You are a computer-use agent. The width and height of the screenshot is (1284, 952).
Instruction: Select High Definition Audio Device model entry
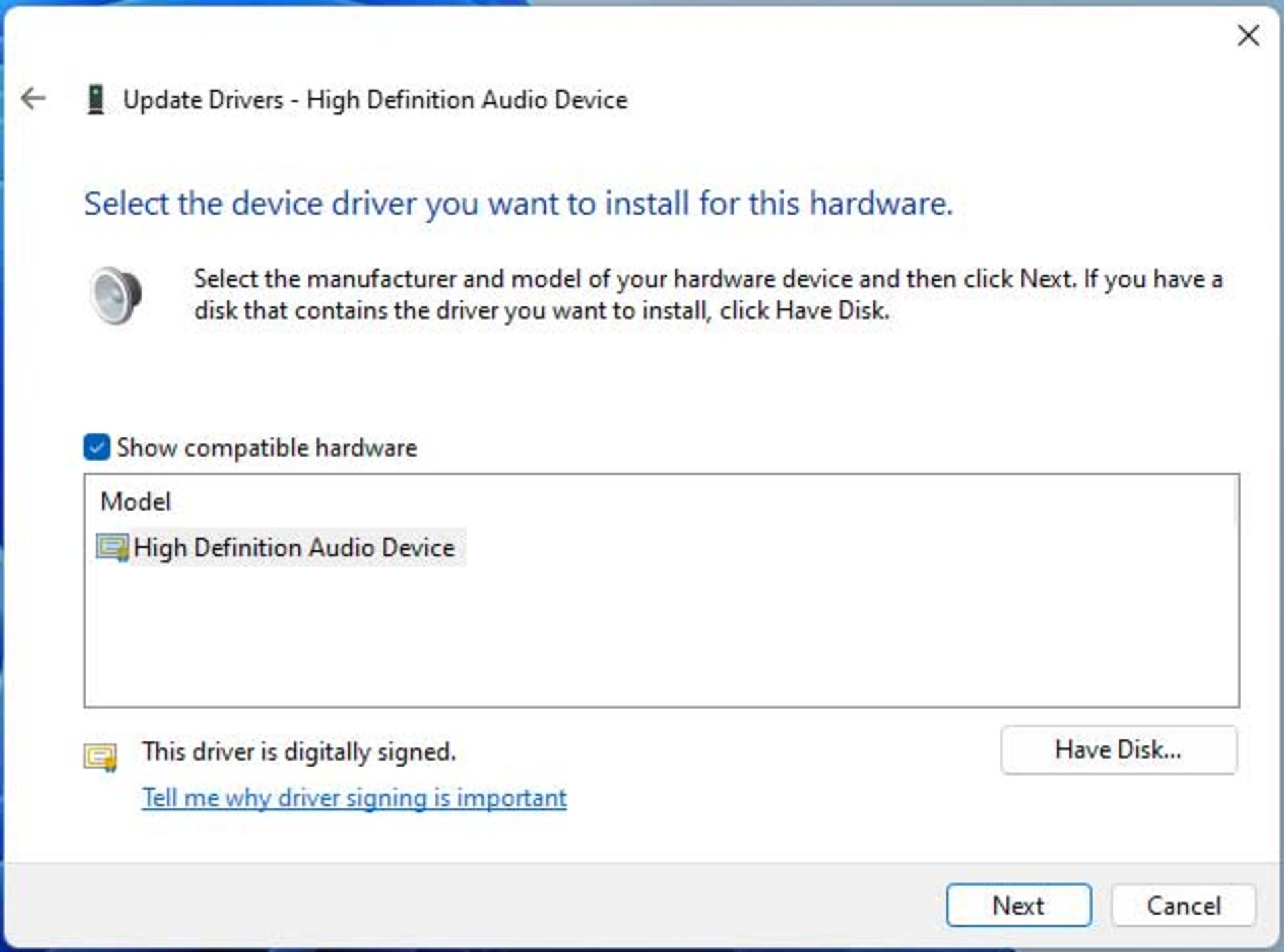pyautogui.click(x=294, y=548)
